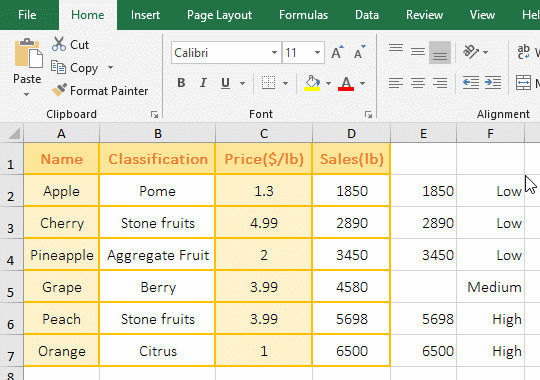Select column B header
This screenshot has height=380, width=540.
click(157, 133)
